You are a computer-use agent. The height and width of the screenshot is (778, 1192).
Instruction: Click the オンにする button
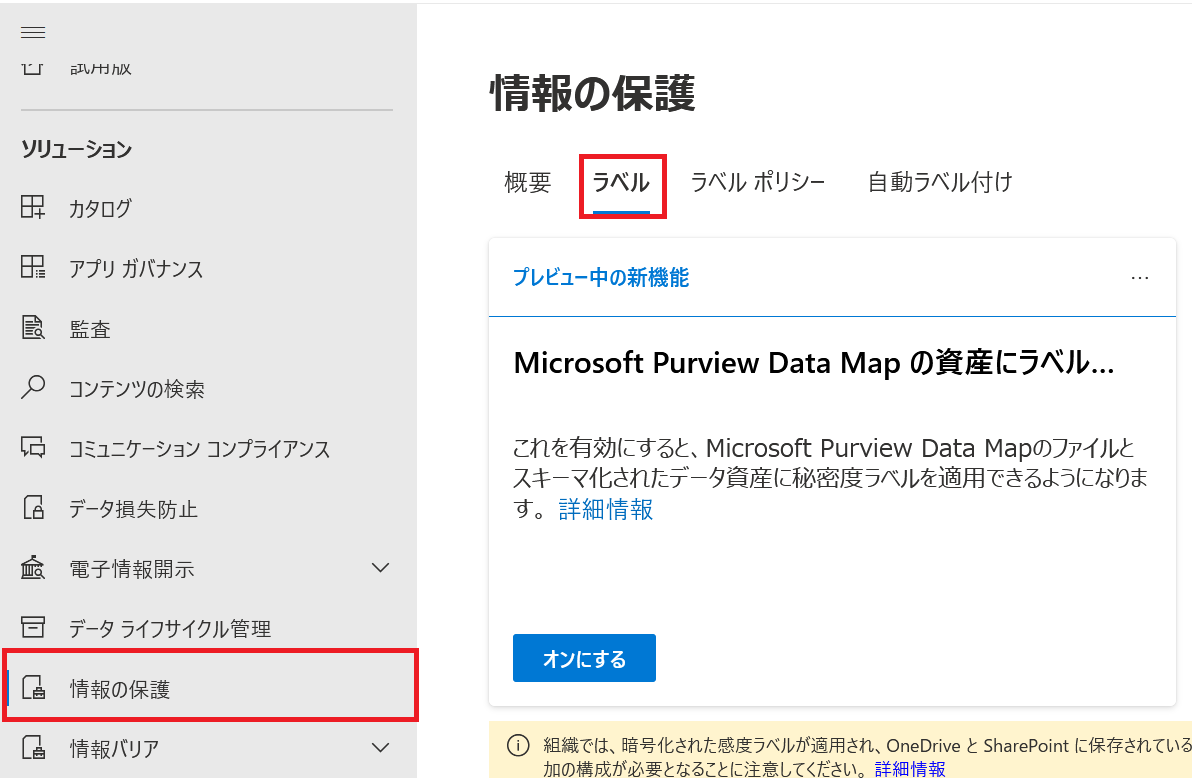click(x=584, y=658)
